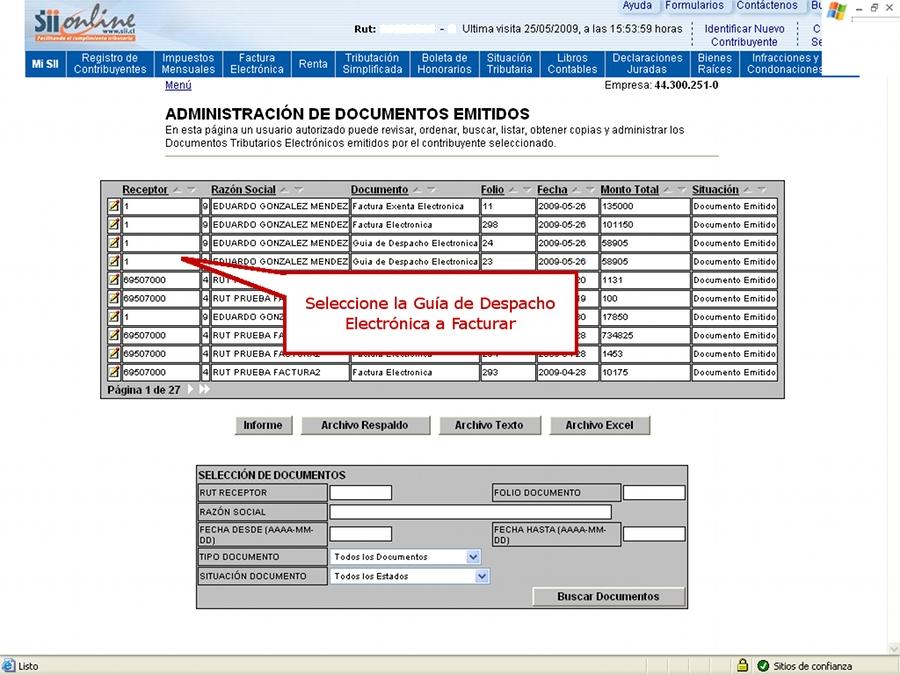
Task: Go to next page using single arrow
Action: pos(191,389)
